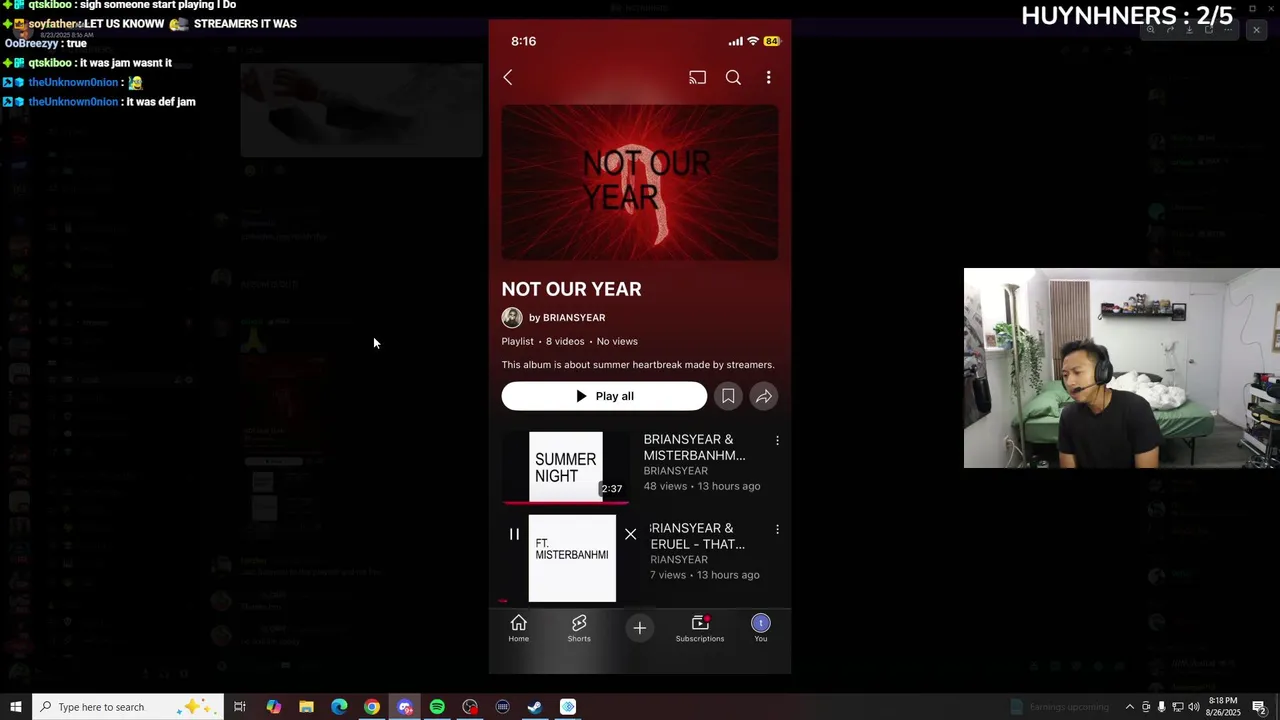Close the image viewer with top-right X
This screenshot has width=1280, height=720.
[x=1256, y=30]
